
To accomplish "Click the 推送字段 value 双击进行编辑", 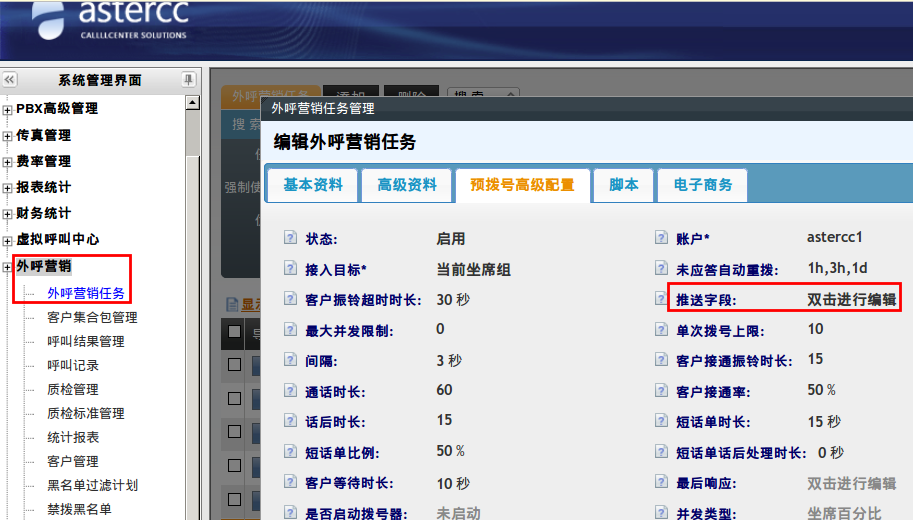I will (851, 299).
